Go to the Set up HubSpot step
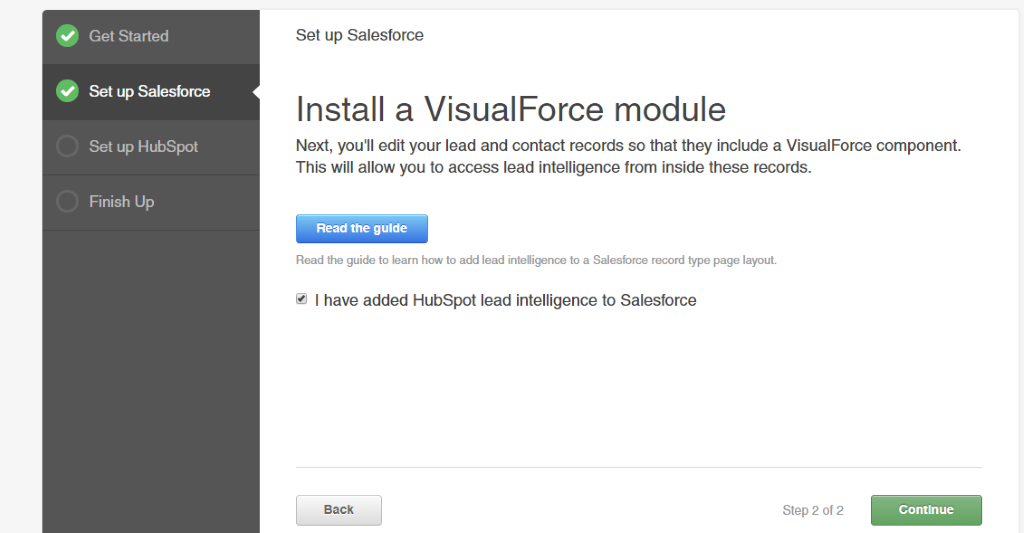Image resolution: width=1024 pixels, height=533 pixels. [x=151, y=147]
